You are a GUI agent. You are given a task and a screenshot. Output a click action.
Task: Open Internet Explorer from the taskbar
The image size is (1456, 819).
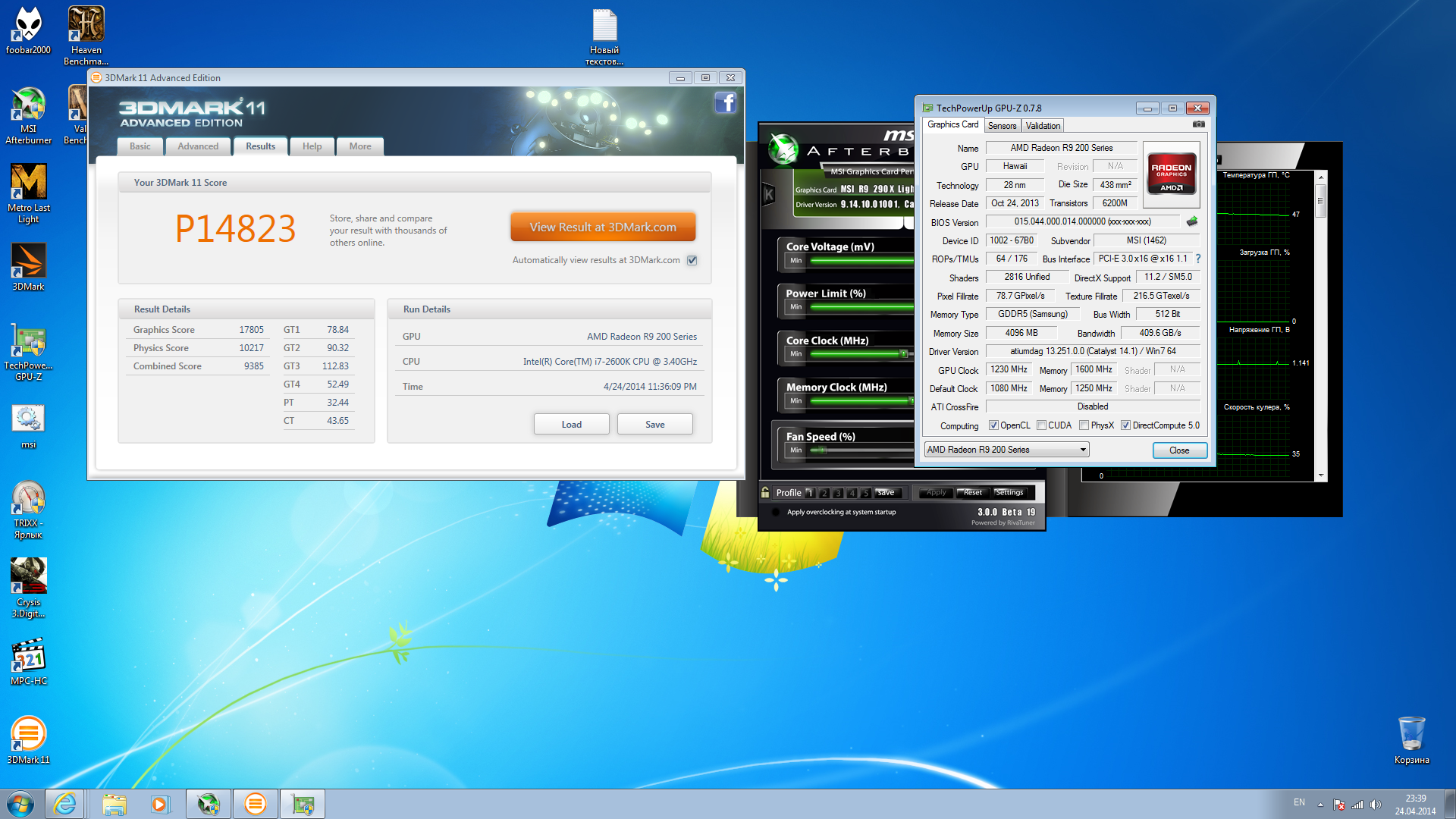[x=65, y=804]
